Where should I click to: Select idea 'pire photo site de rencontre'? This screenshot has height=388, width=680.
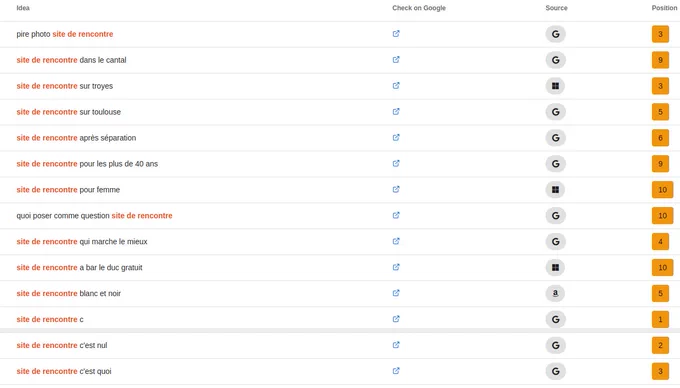(65, 34)
